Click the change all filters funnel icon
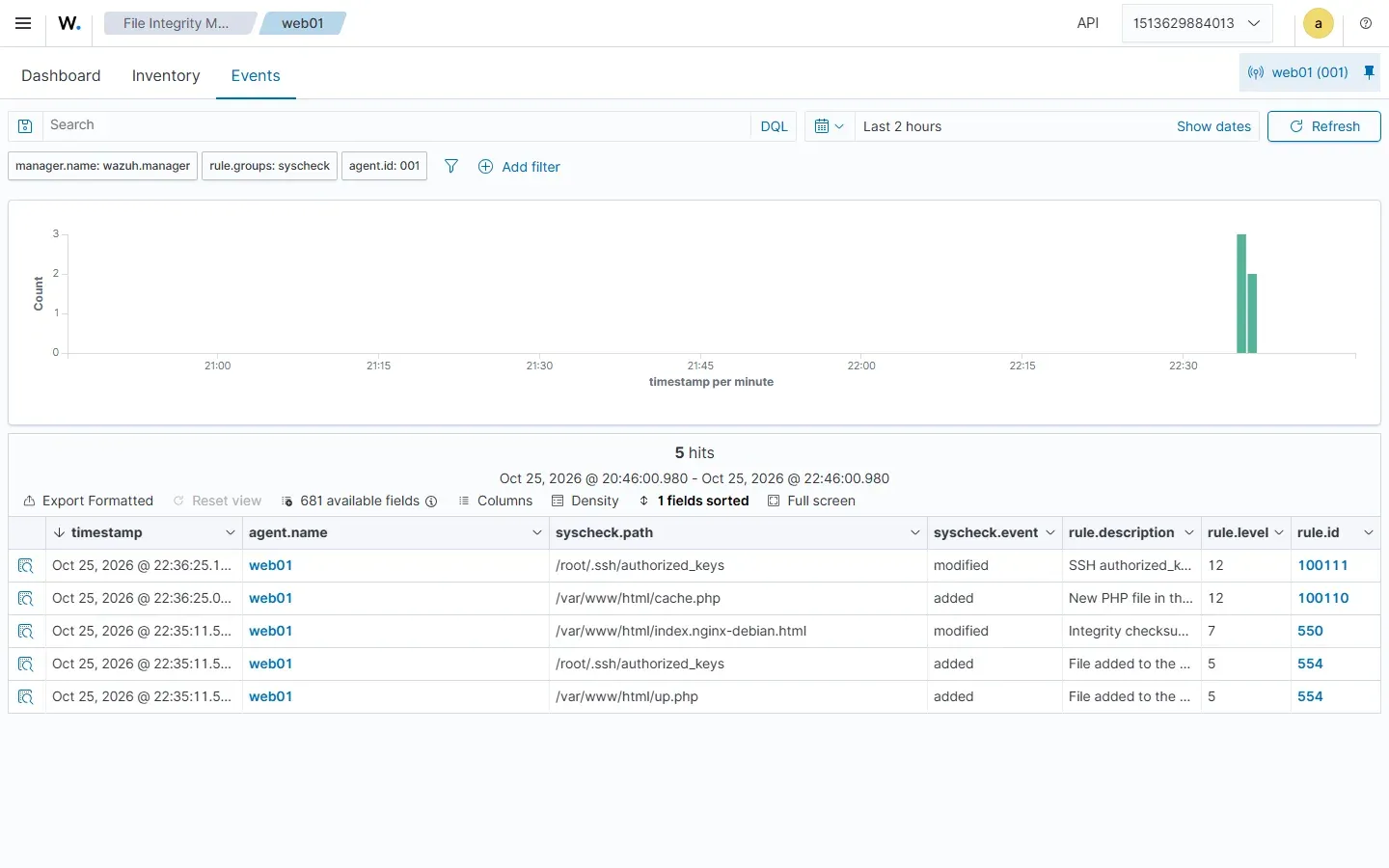The height and width of the screenshot is (868, 1389). 450,166
